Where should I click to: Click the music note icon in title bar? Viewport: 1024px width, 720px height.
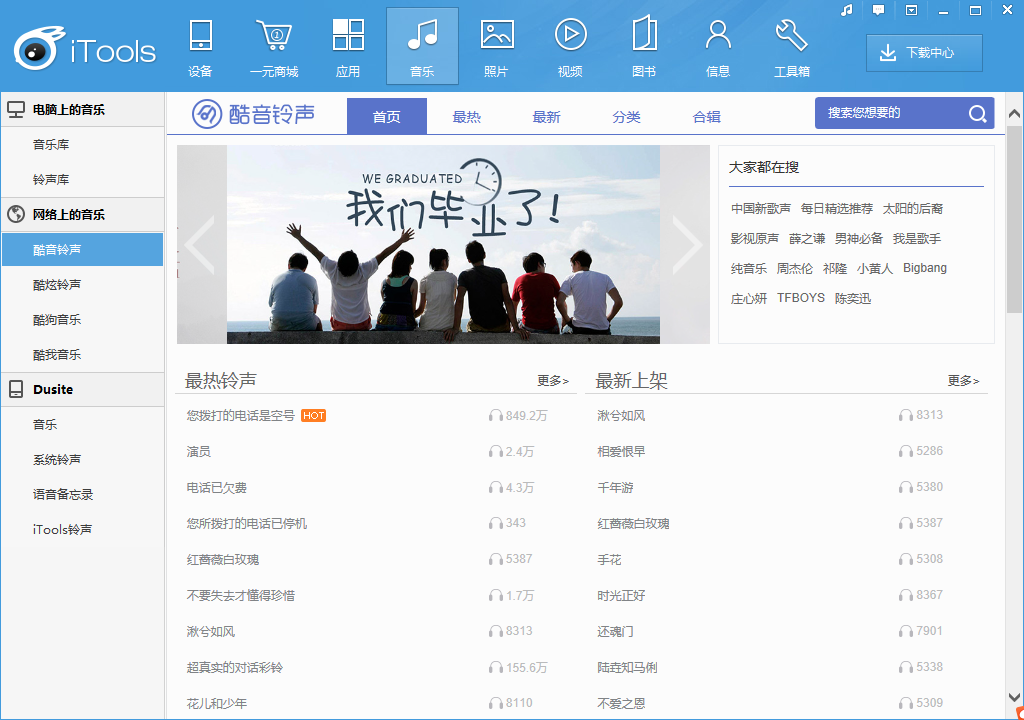pos(847,10)
